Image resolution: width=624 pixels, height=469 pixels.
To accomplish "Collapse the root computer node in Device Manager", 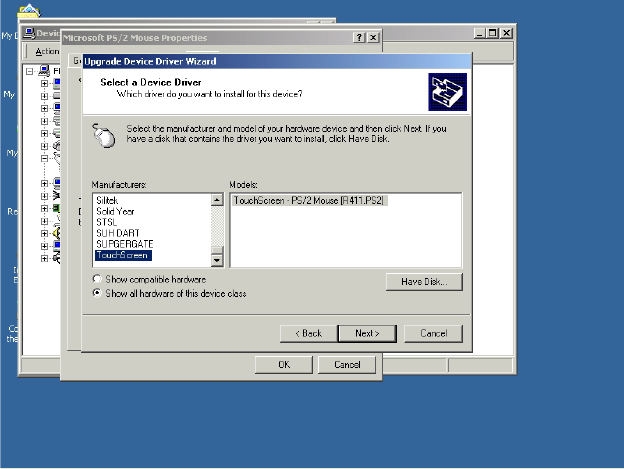I will 29,71.
